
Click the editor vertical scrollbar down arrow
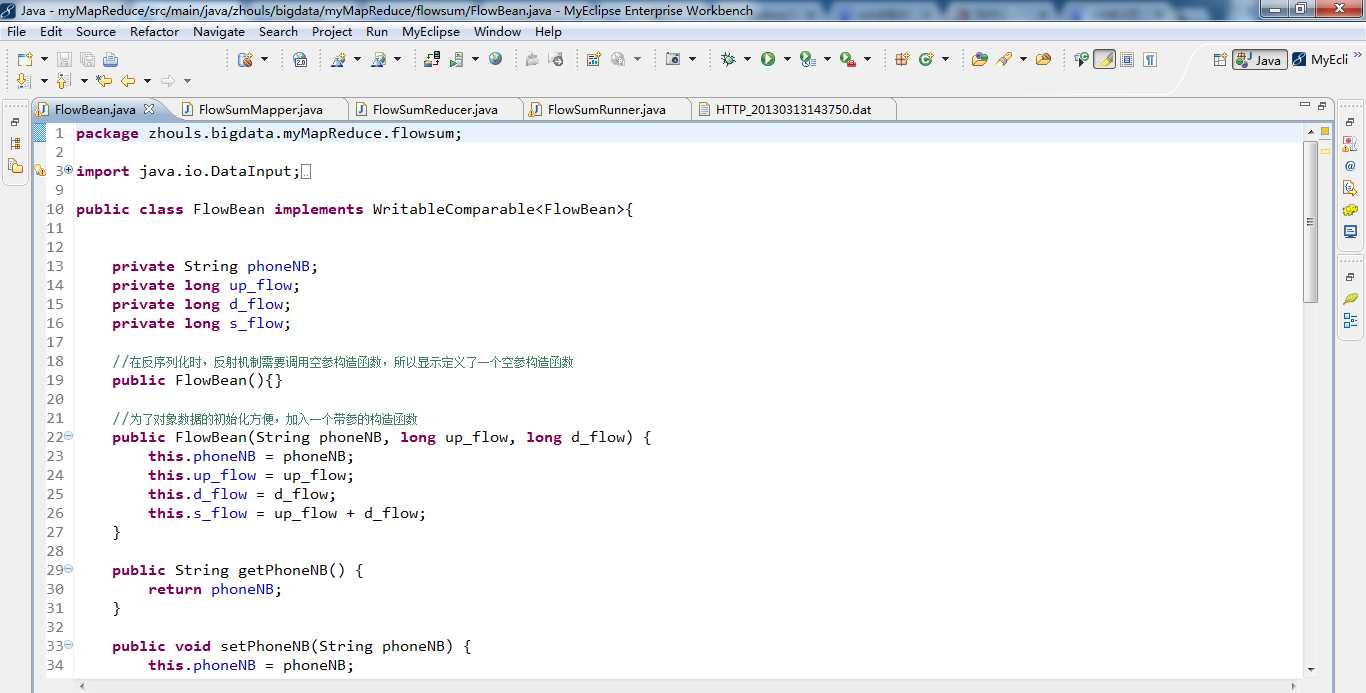pyautogui.click(x=1311, y=669)
